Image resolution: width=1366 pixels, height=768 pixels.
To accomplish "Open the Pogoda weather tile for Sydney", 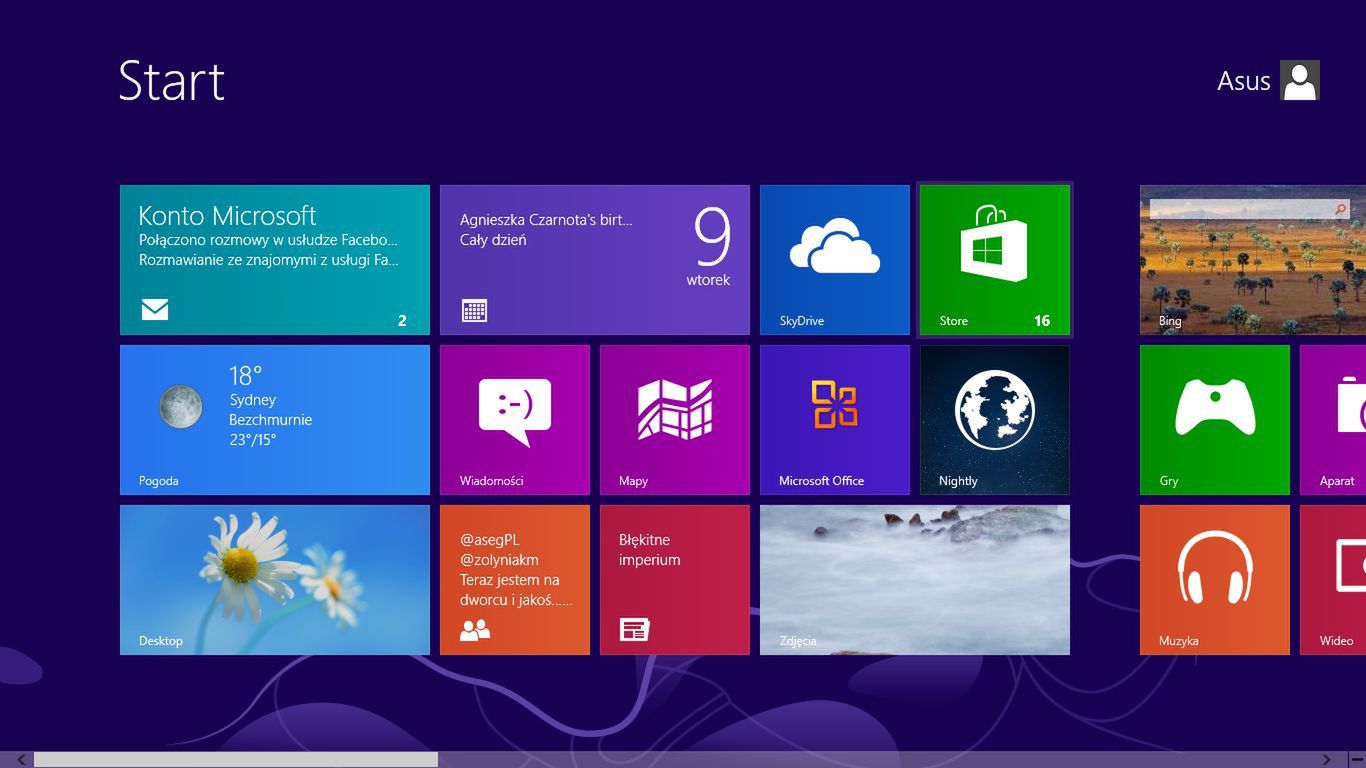I will tap(274, 420).
